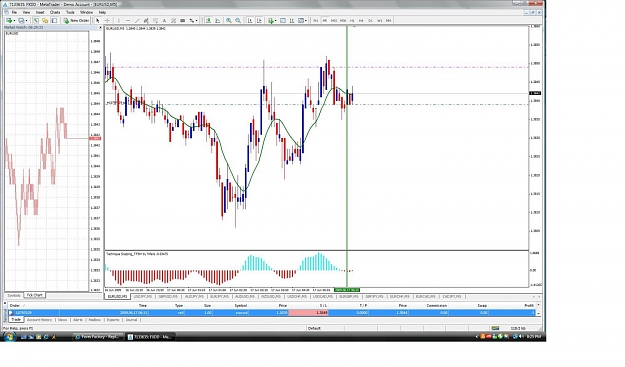Toggle chart auto scroll
Screen dimensions: 625x367
[x=250, y=20]
